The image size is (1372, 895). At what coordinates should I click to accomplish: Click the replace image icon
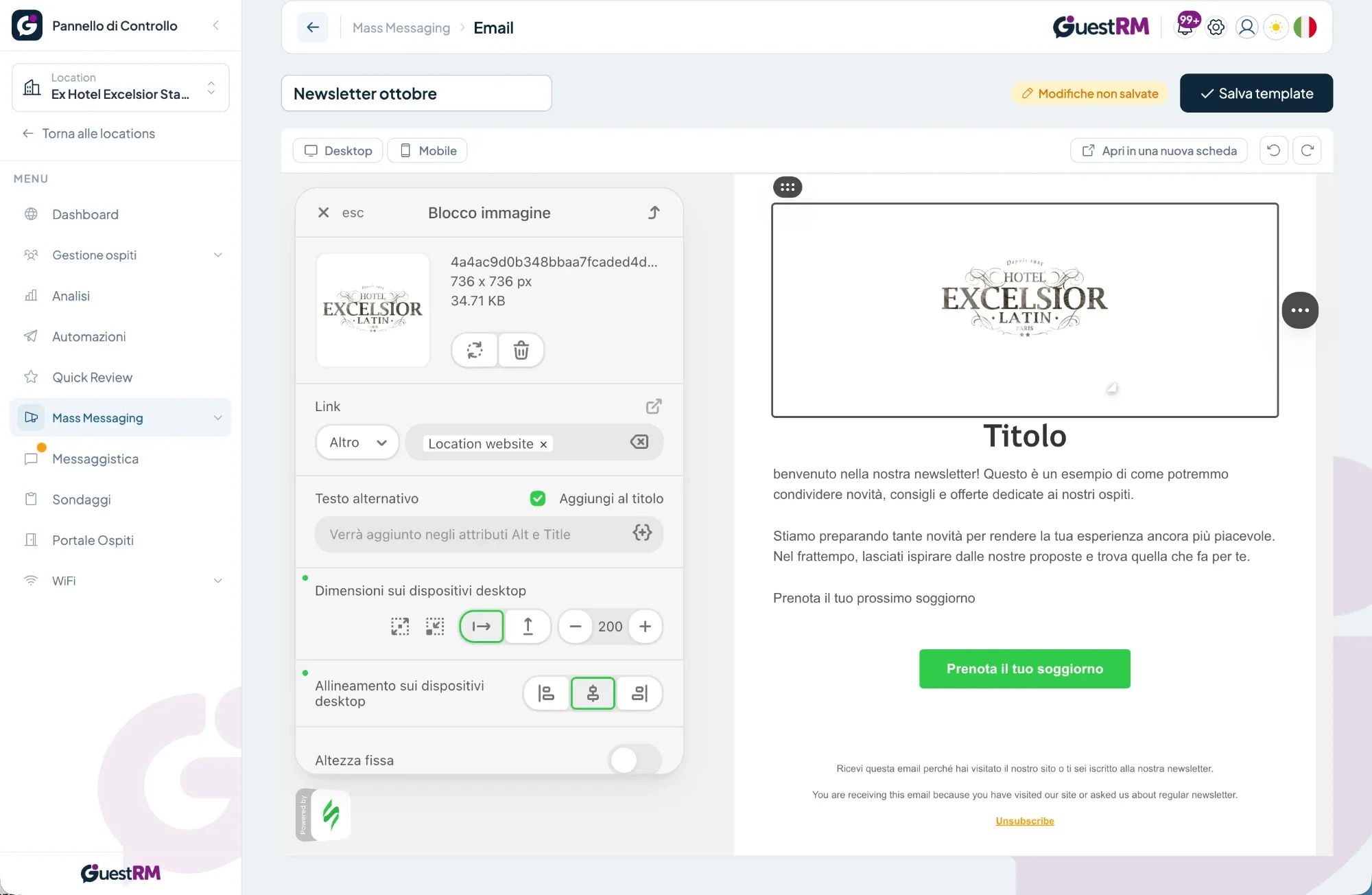click(475, 350)
